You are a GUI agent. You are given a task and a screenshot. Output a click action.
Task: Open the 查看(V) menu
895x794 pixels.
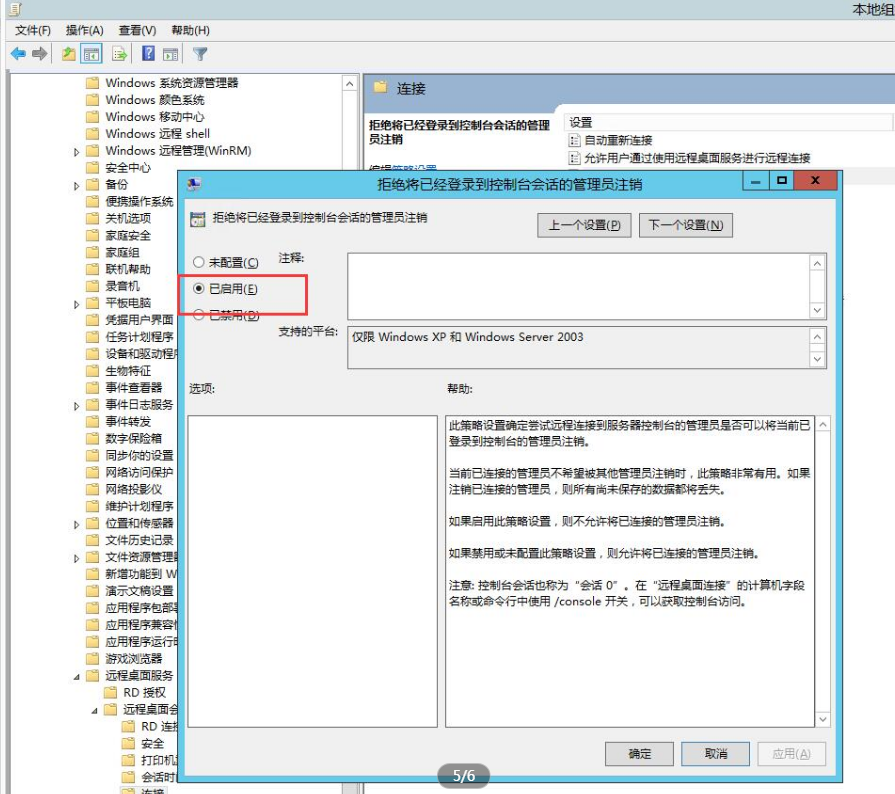click(x=137, y=31)
